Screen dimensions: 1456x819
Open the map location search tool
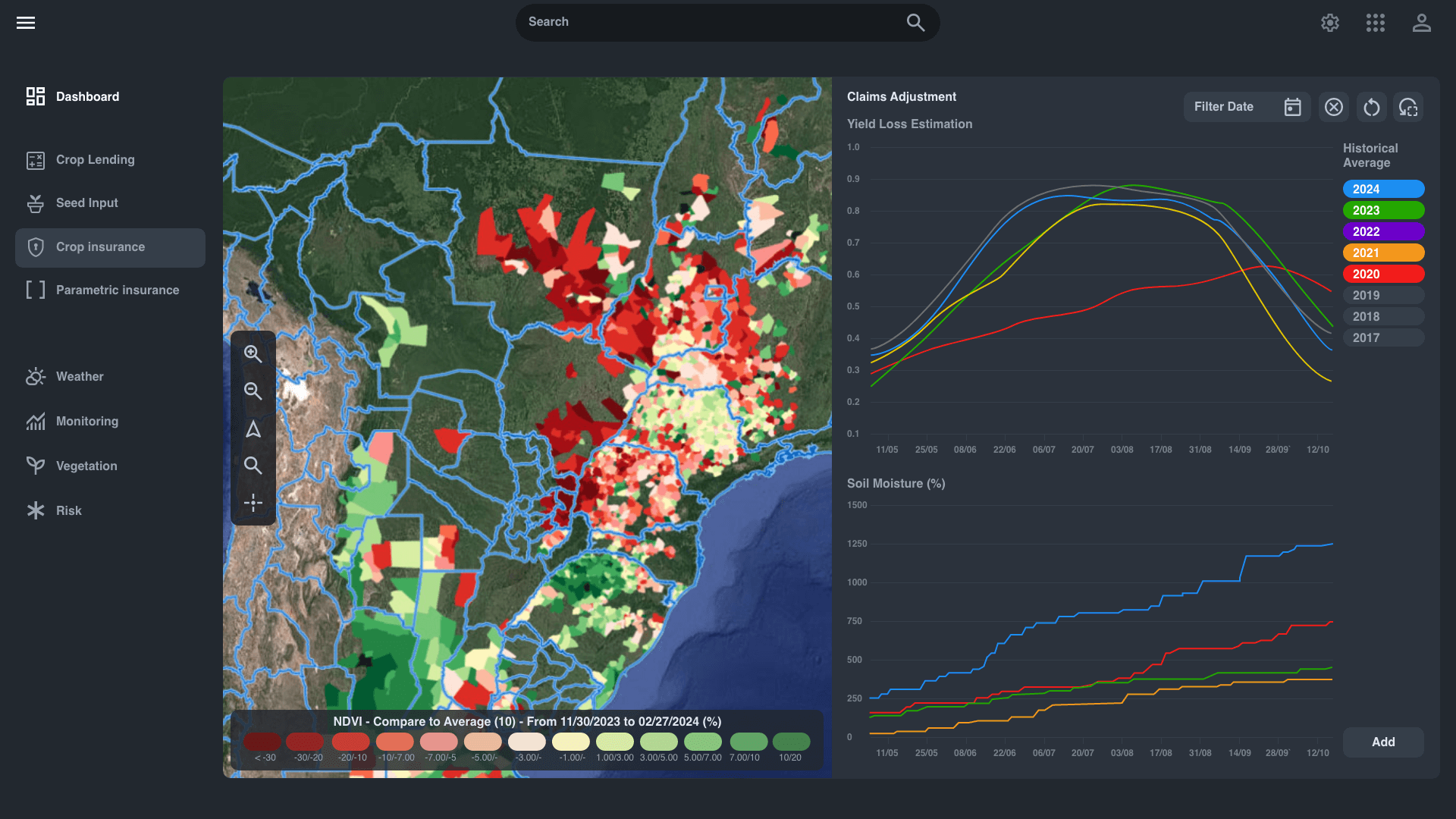coord(253,466)
